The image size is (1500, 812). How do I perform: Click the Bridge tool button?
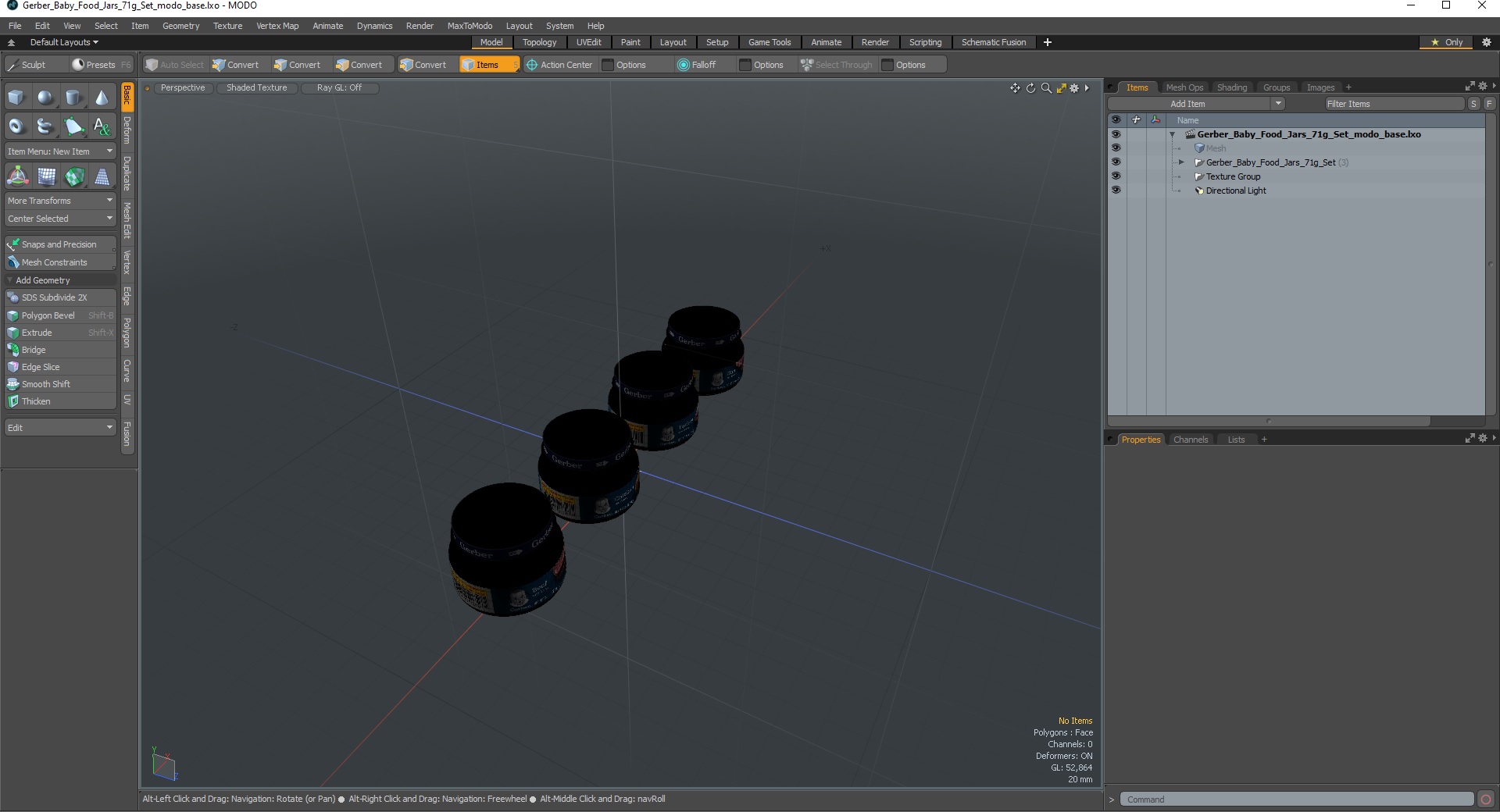click(60, 350)
